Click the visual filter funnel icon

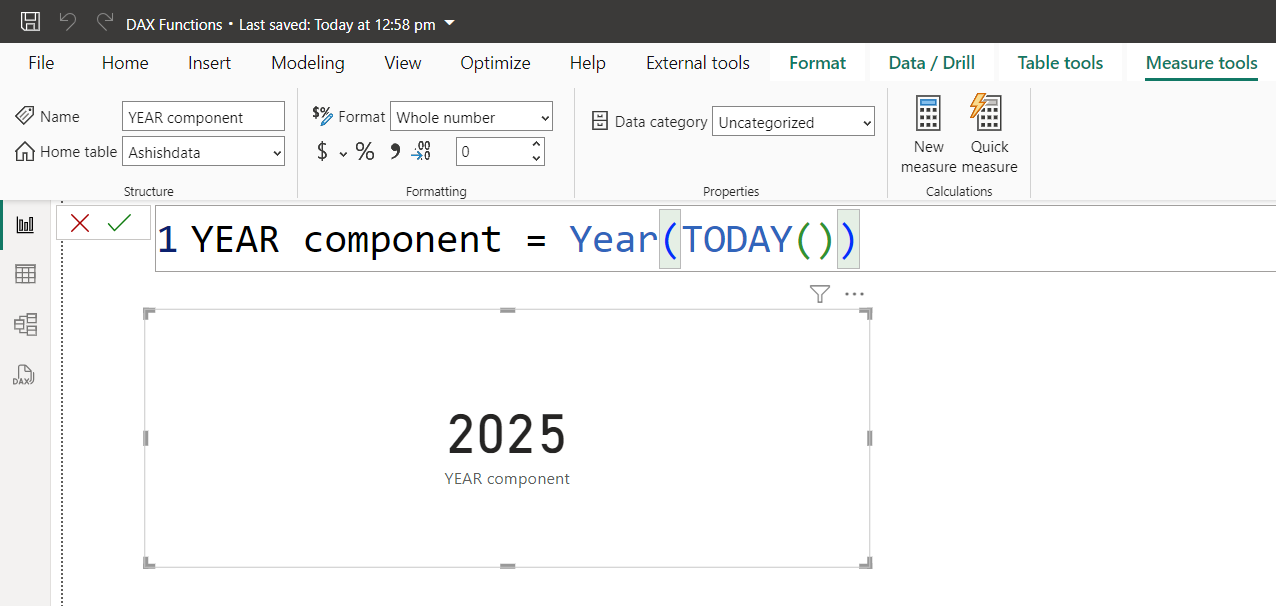(x=820, y=294)
